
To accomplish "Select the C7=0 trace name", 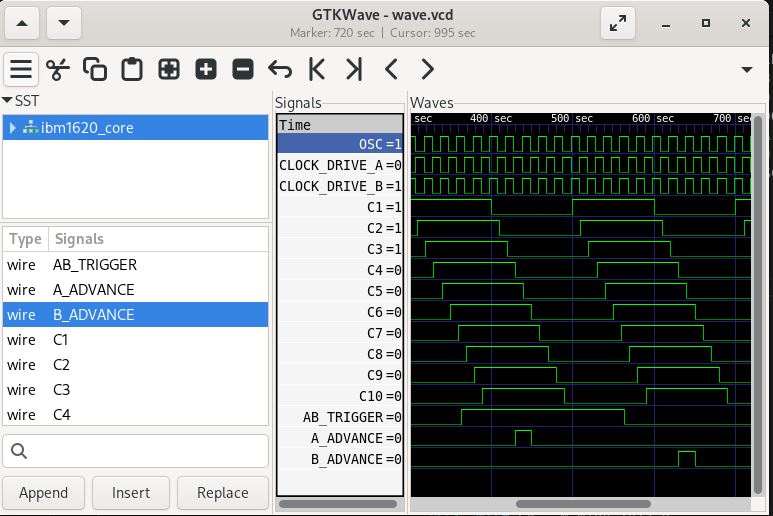I will (340, 333).
